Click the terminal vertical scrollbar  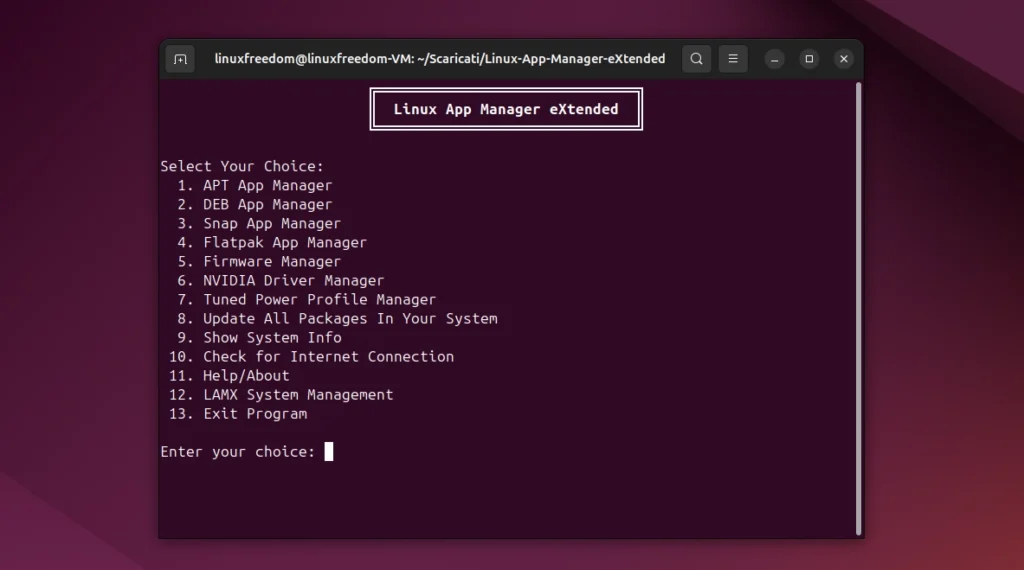pos(858,308)
